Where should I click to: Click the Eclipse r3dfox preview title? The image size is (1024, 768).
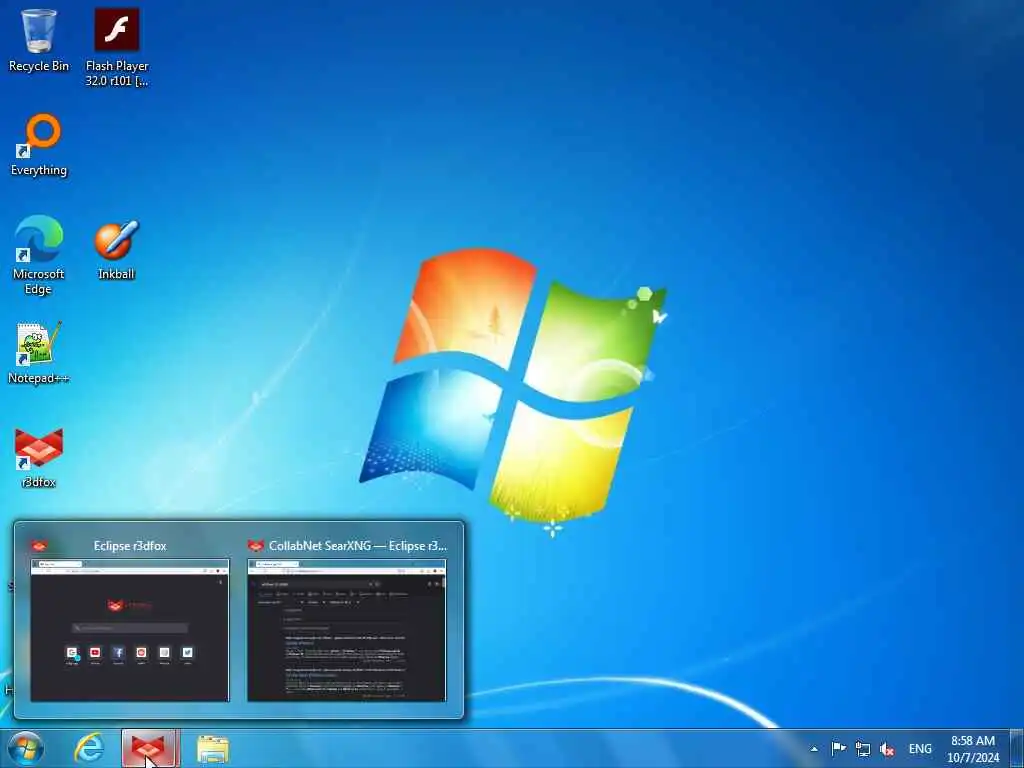pyautogui.click(x=130, y=546)
